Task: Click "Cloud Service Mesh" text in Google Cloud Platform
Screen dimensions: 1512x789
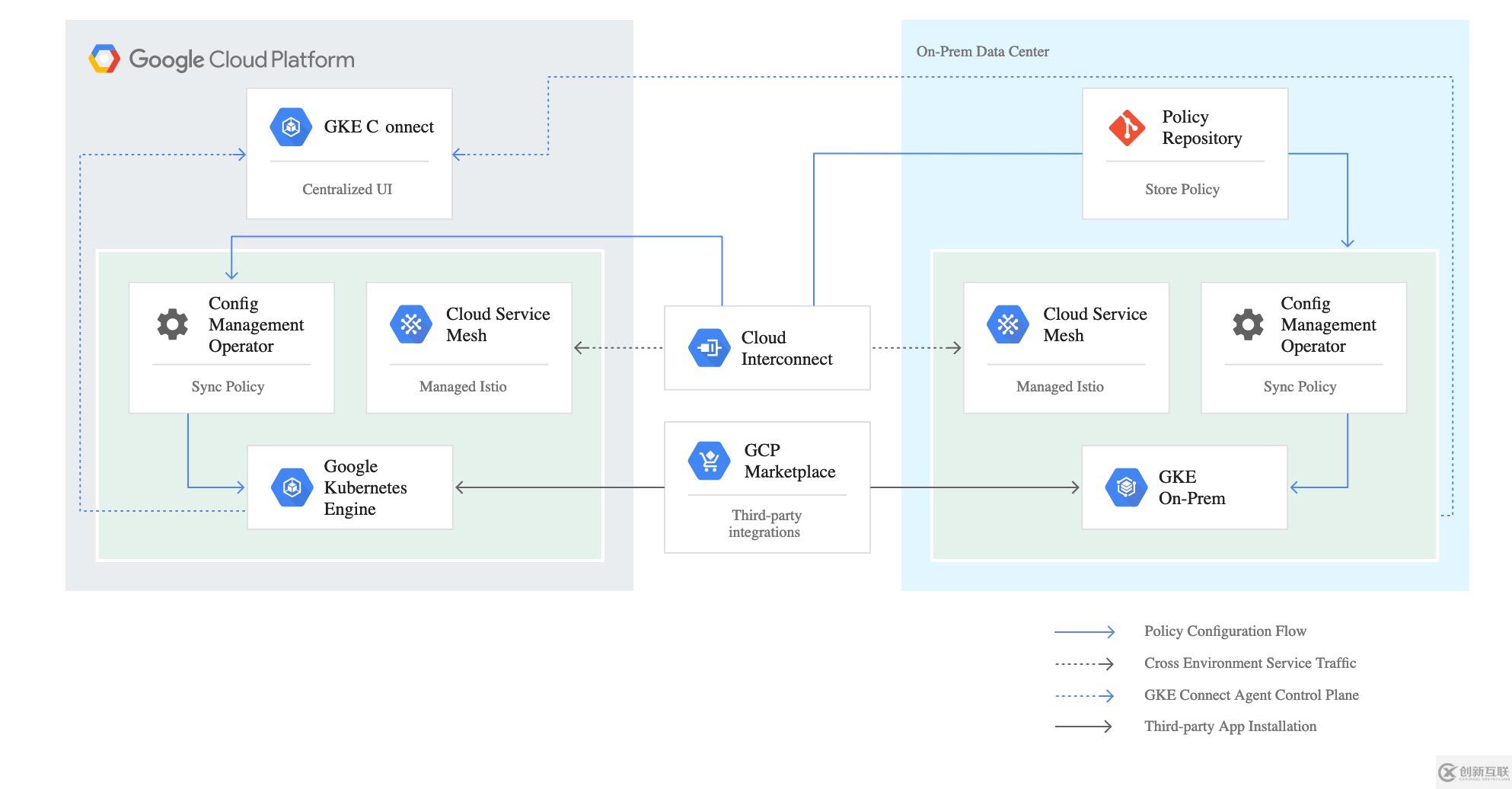Action: point(498,324)
